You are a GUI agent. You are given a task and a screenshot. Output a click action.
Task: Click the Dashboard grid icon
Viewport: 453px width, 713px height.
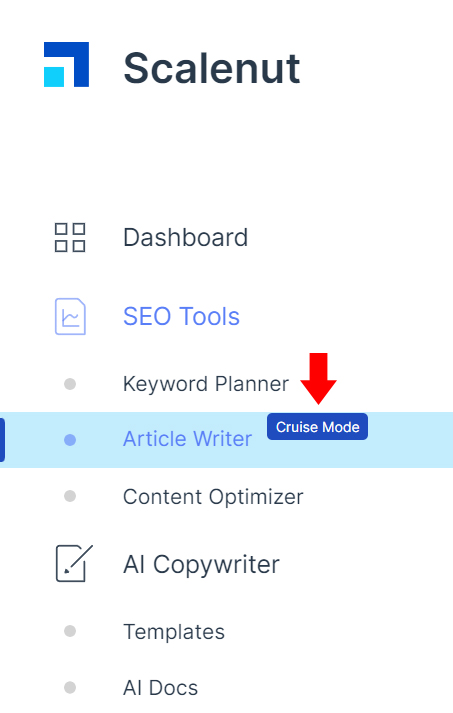pyautogui.click(x=70, y=237)
